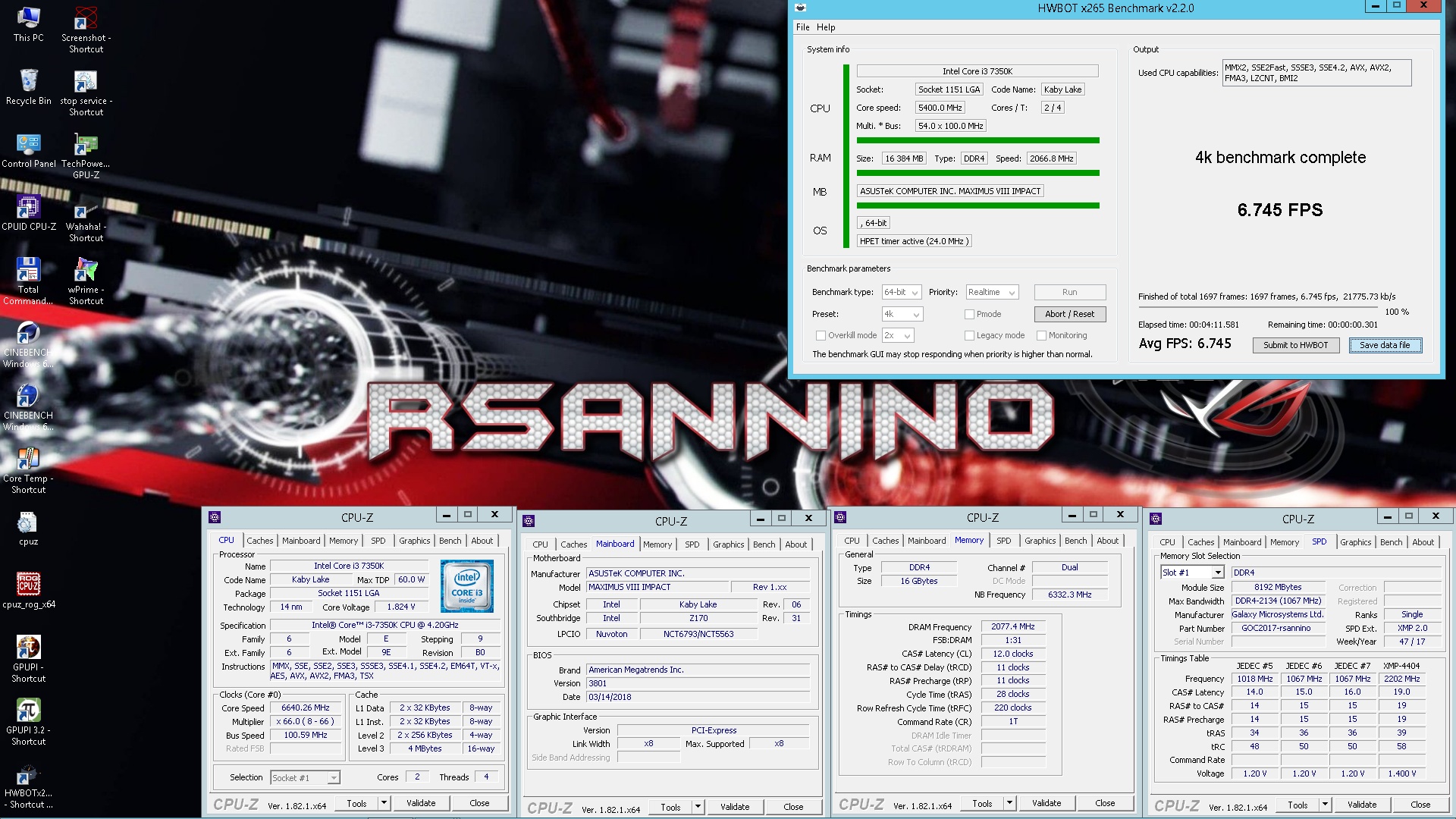This screenshot has width=1456, height=819.
Task: Click Save data file button
Action: pyautogui.click(x=1385, y=345)
